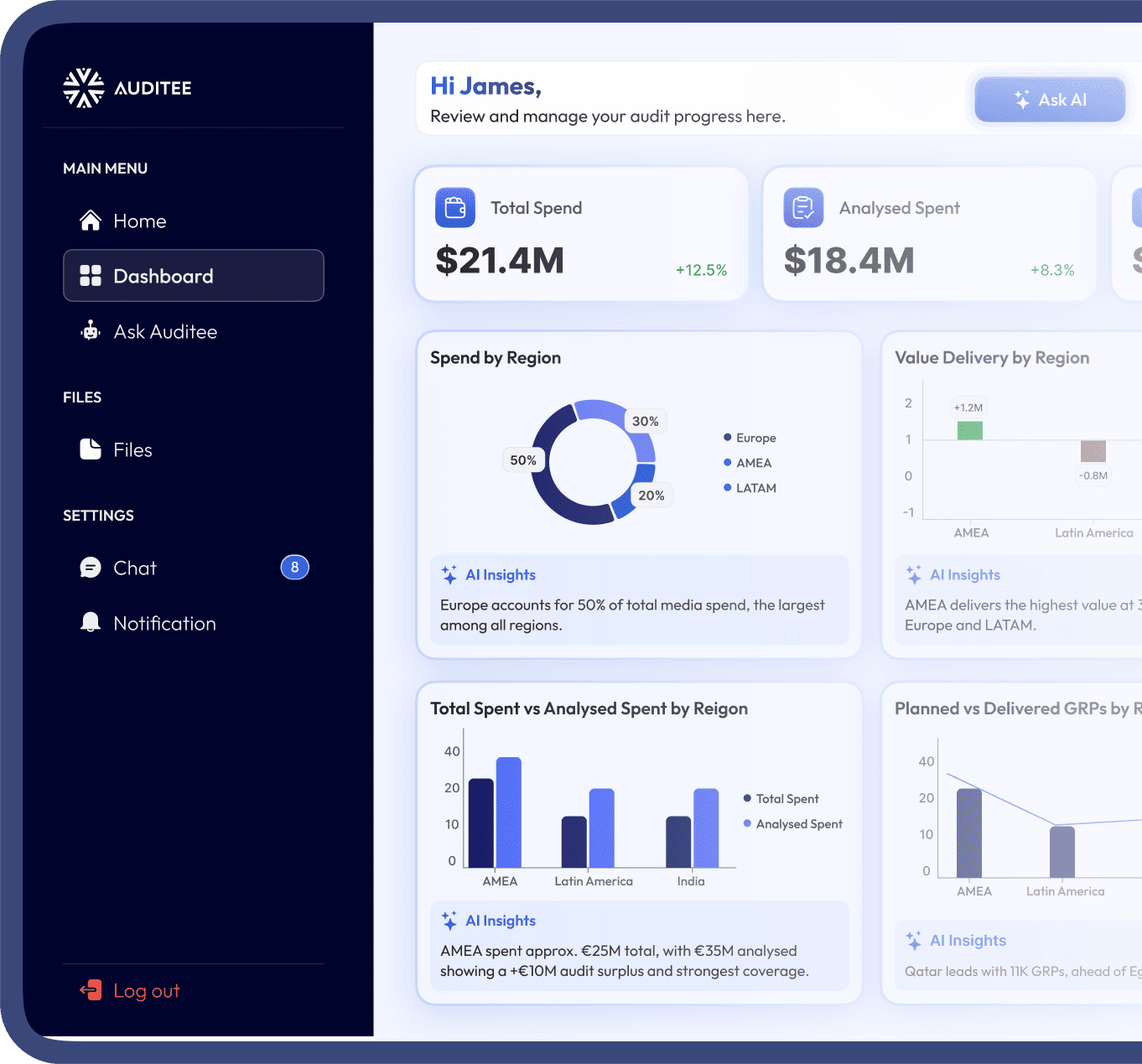Click the log out arrow icon
Viewport: 1142px width, 1064px height.
90,990
